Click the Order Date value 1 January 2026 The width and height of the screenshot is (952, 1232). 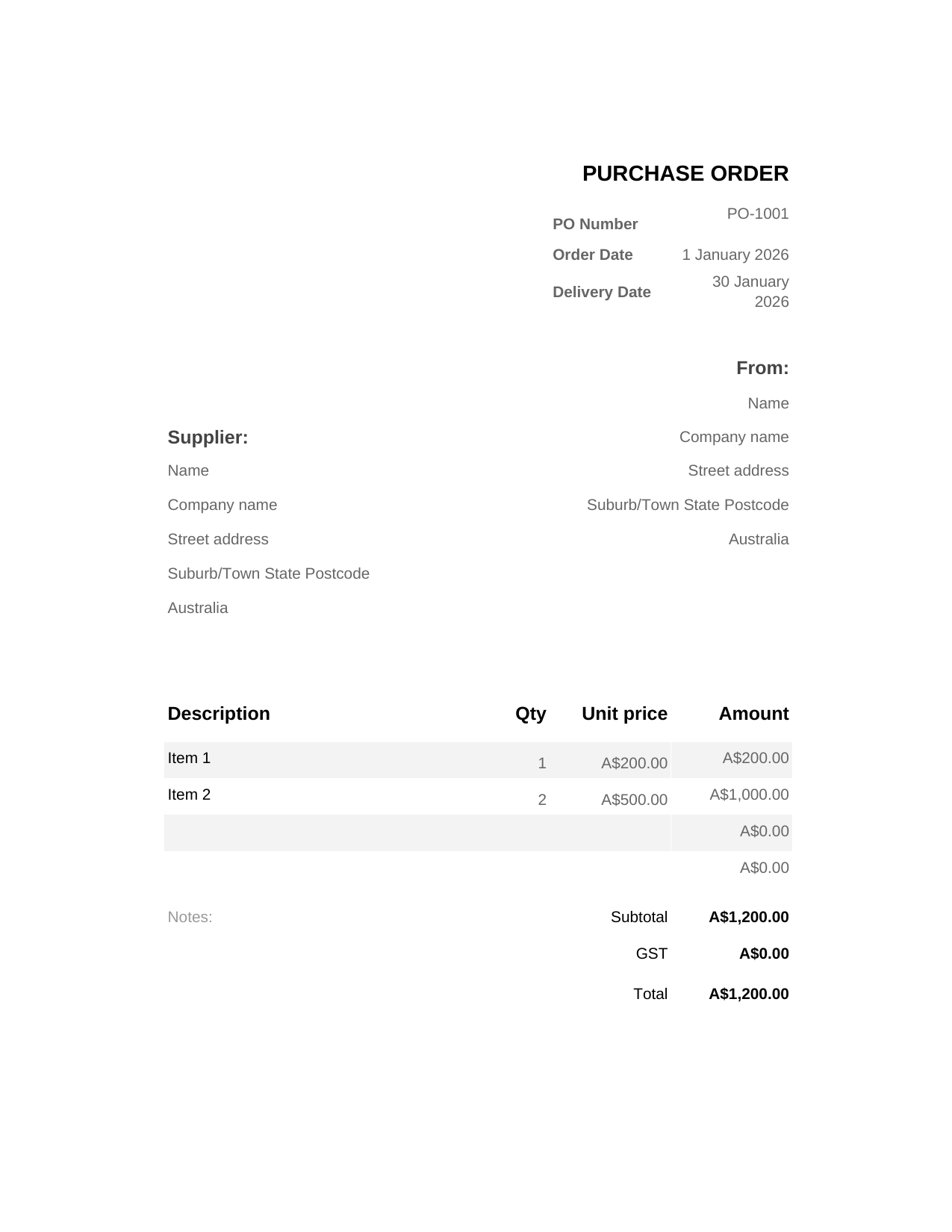(x=735, y=255)
